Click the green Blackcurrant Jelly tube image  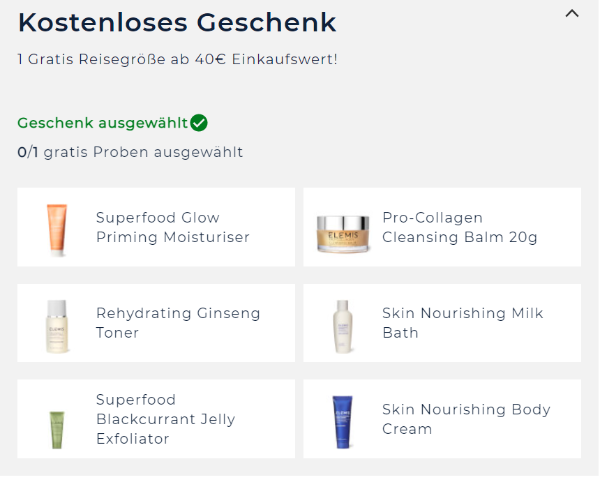click(x=57, y=429)
